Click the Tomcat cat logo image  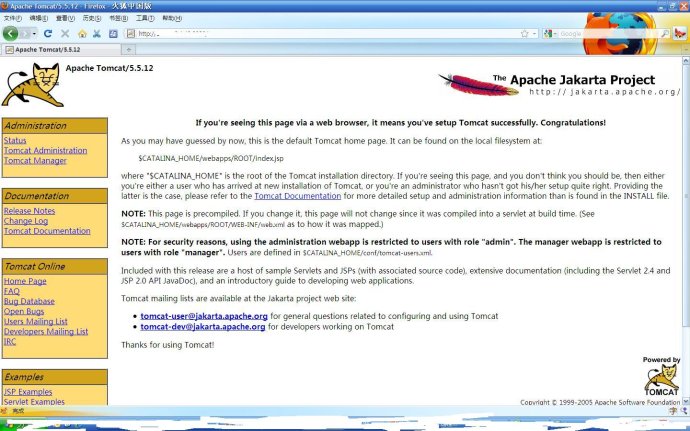coord(32,85)
